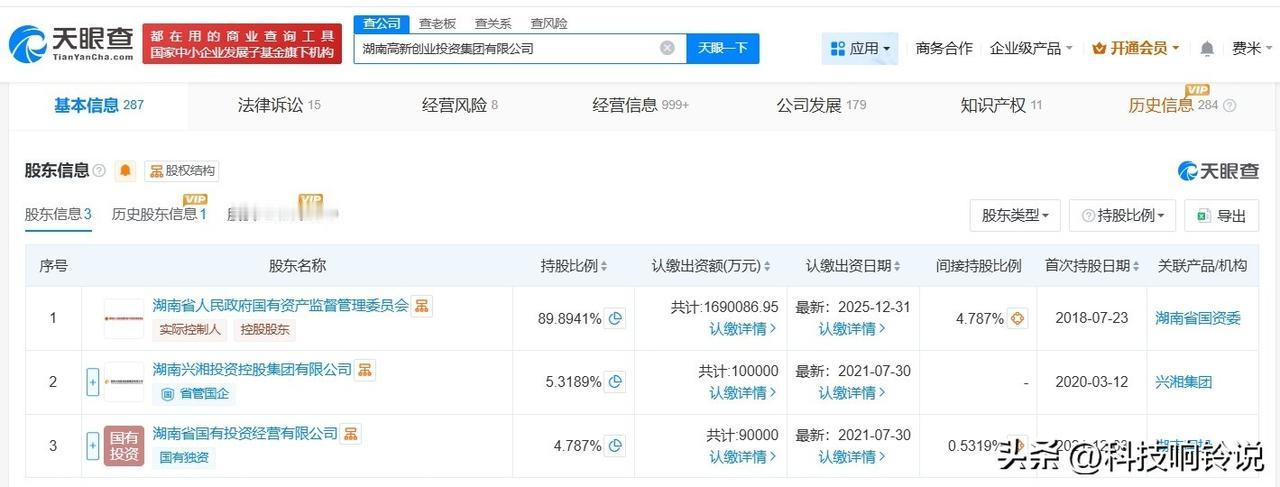This screenshot has height=487, width=1280.
Task: Click the 商务合作 header link
Action: 944,48
